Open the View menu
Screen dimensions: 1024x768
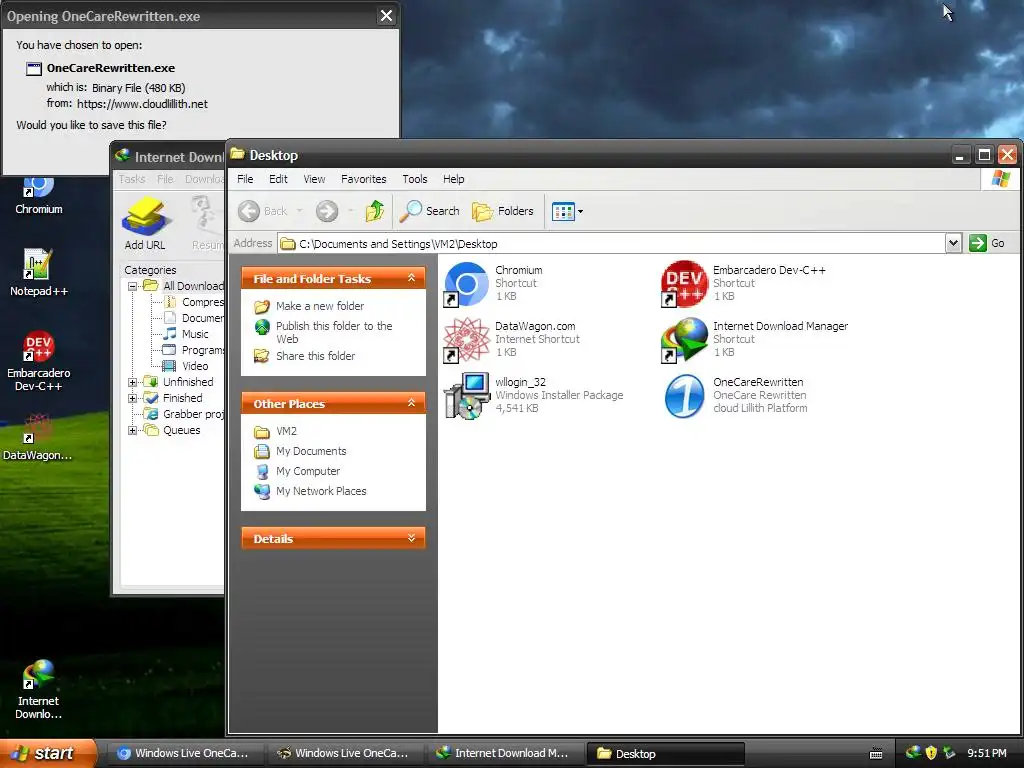click(314, 179)
